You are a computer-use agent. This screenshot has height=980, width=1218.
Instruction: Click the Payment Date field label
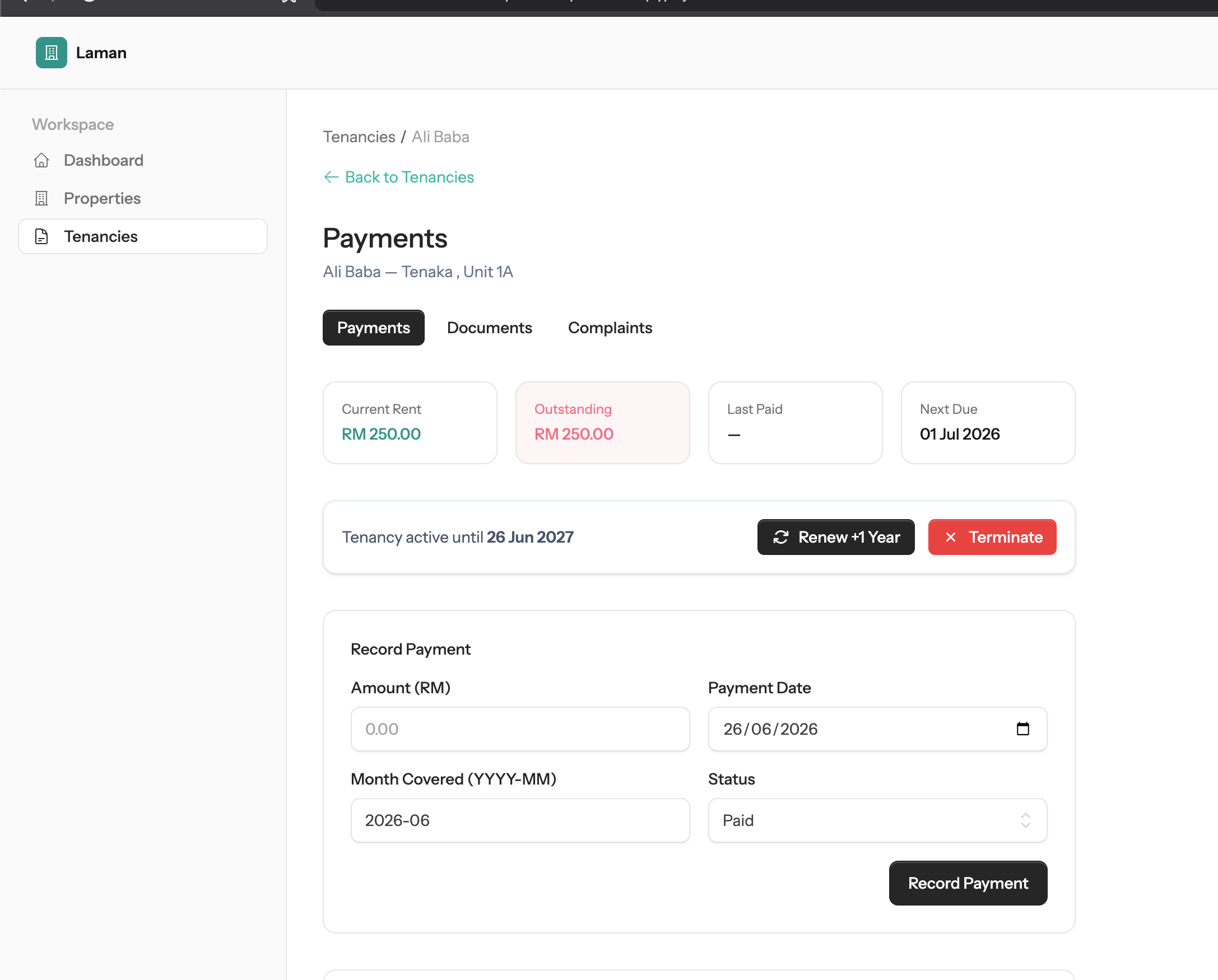pos(759,688)
